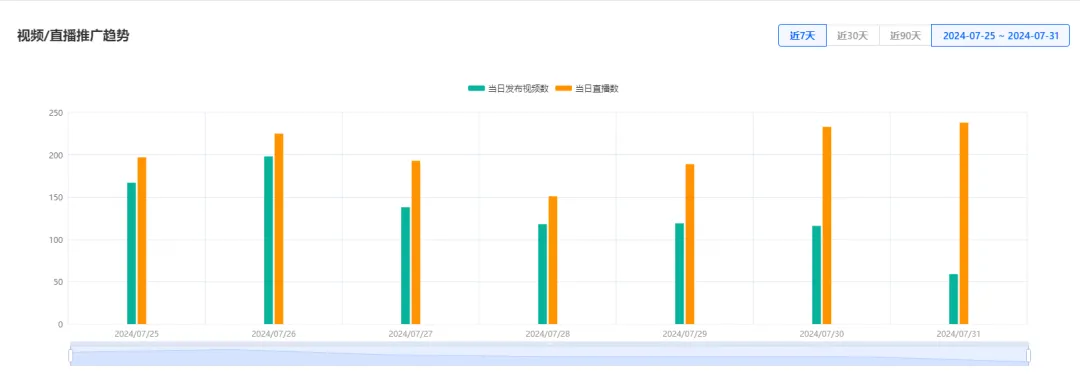Click the orange bar for 2024/07/30

[827, 225]
